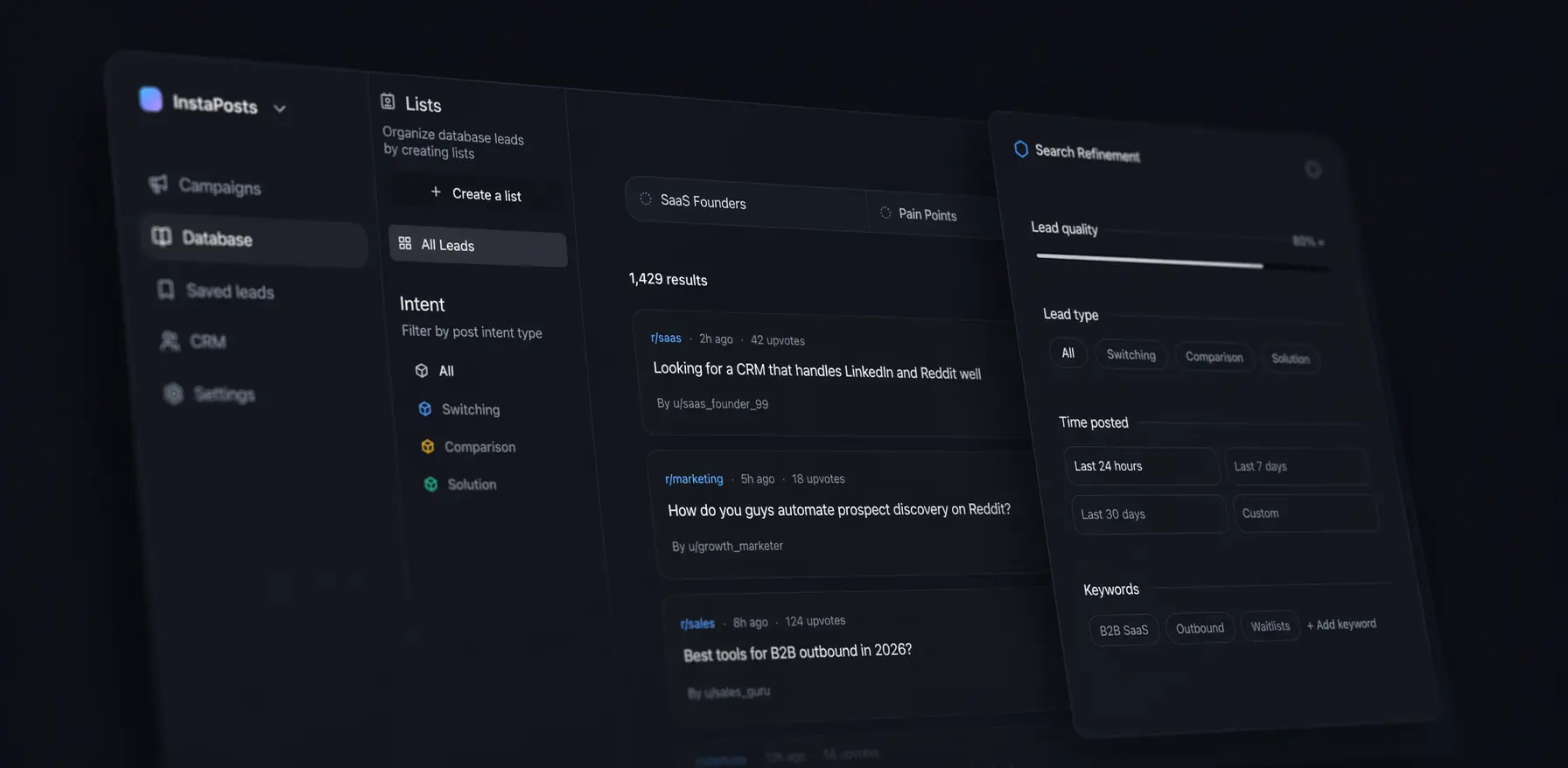Click the All intent cube icon
Viewport: 1568px width, 768px height.
pos(422,370)
